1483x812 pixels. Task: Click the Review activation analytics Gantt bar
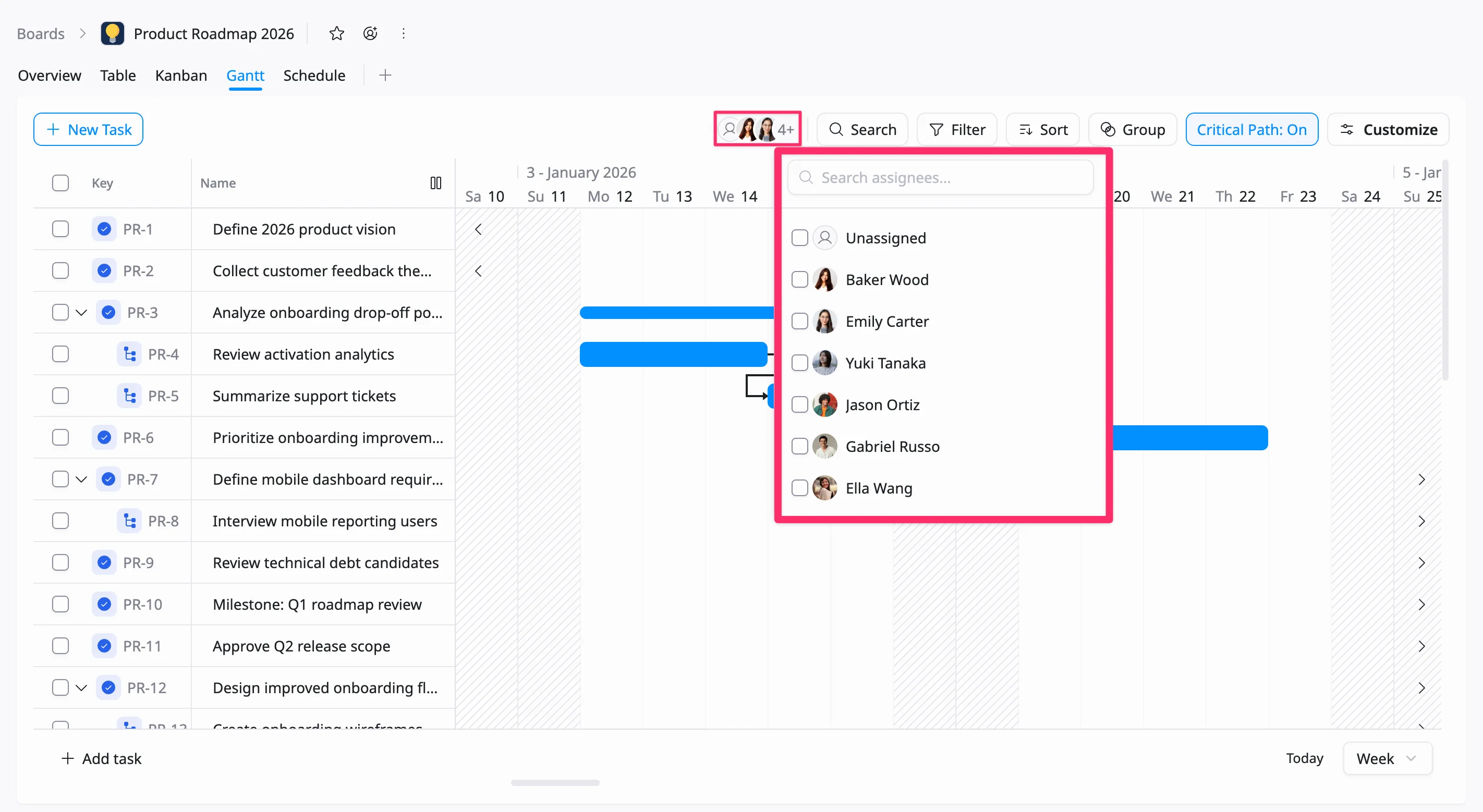(673, 354)
